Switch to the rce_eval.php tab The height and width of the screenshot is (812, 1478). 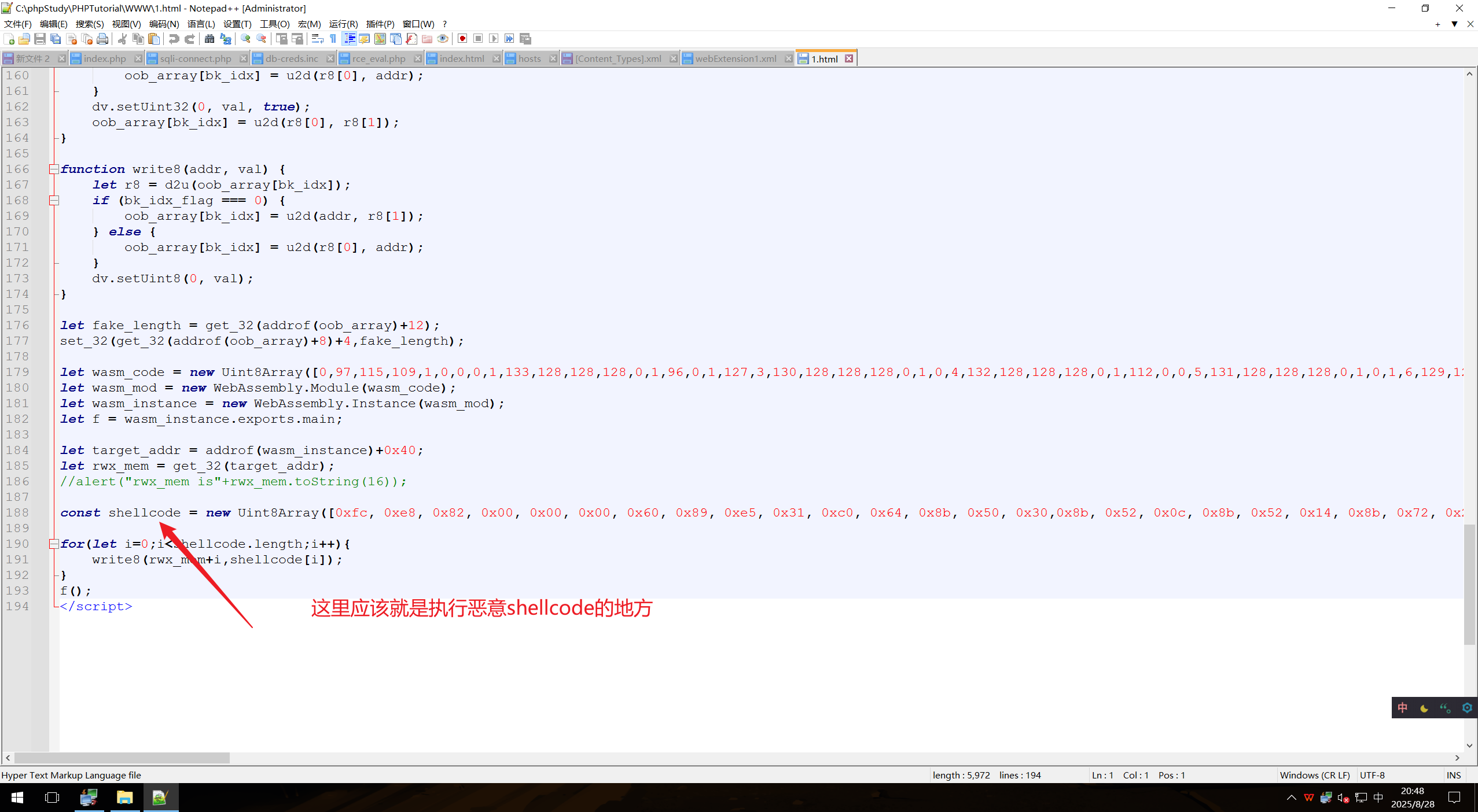(378, 58)
